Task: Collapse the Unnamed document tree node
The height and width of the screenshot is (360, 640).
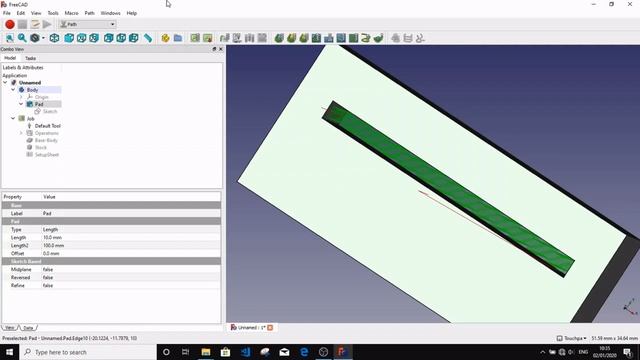Action: click(5, 82)
